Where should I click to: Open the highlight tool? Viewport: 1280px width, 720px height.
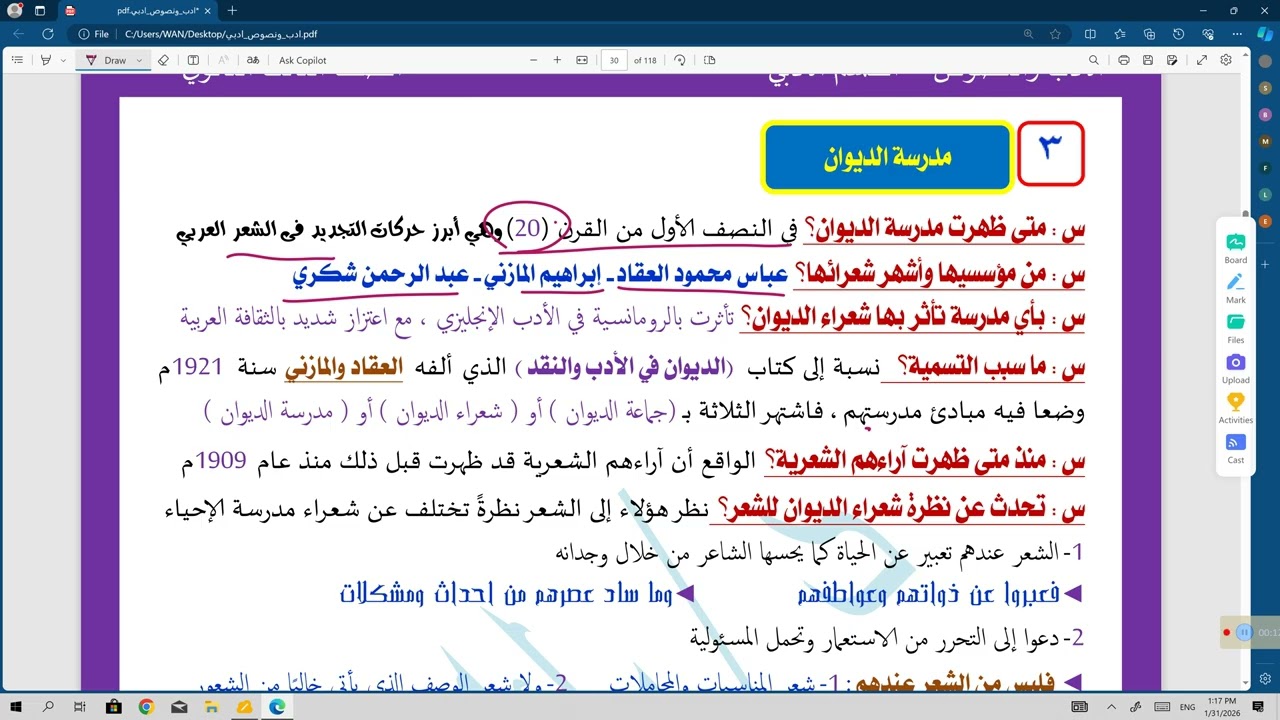coord(46,60)
